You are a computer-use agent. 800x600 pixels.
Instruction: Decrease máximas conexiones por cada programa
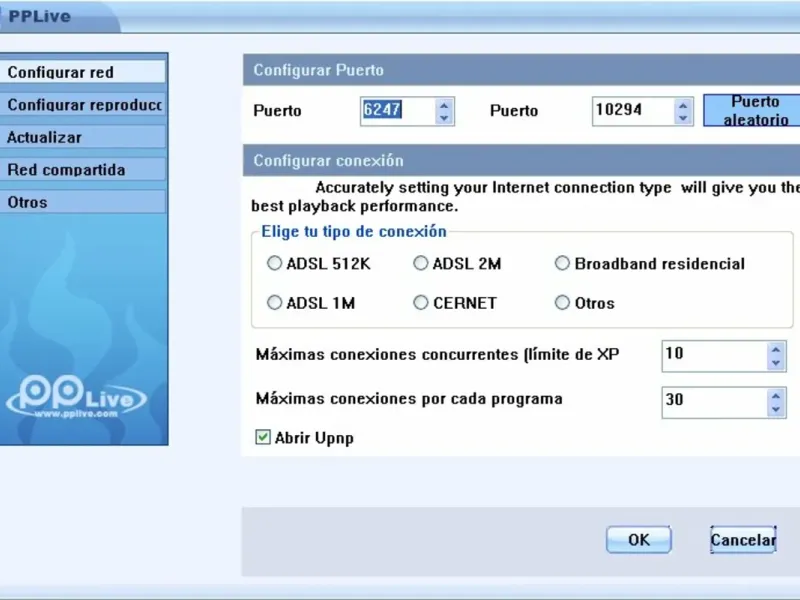[776, 409]
